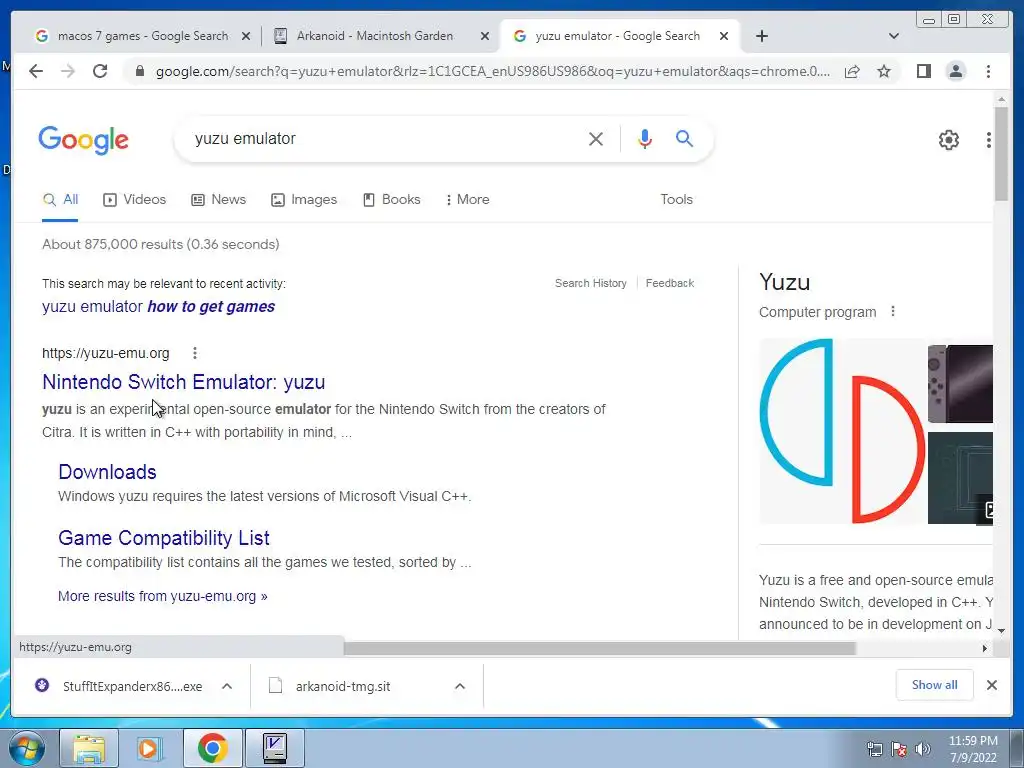Click the Google logo

pos(84,140)
